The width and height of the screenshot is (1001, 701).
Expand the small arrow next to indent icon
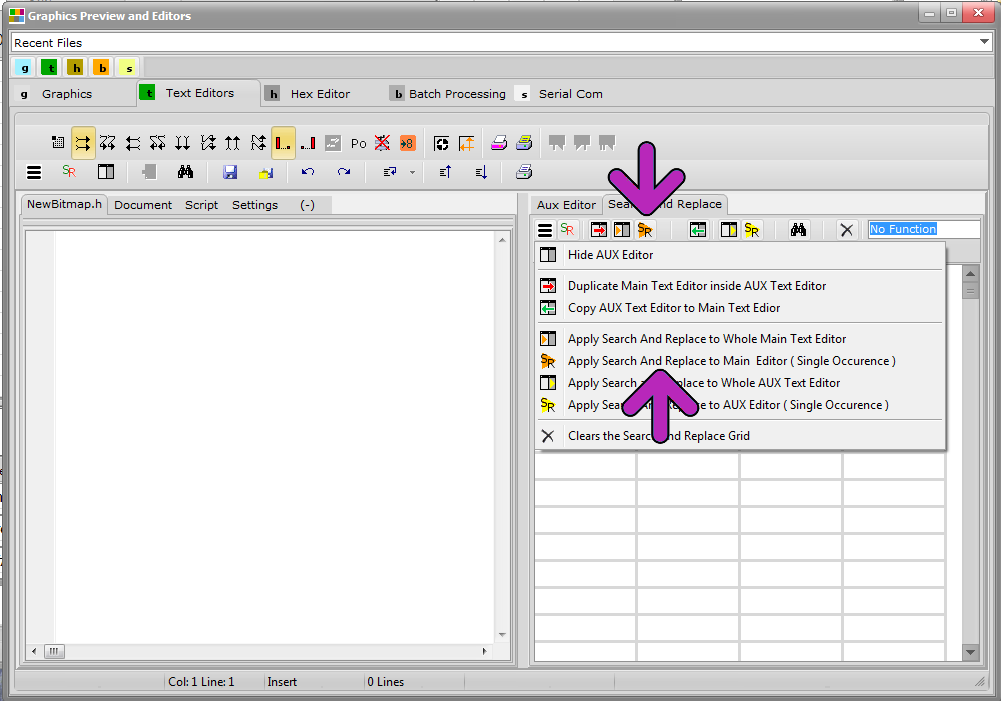tap(412, 172)
